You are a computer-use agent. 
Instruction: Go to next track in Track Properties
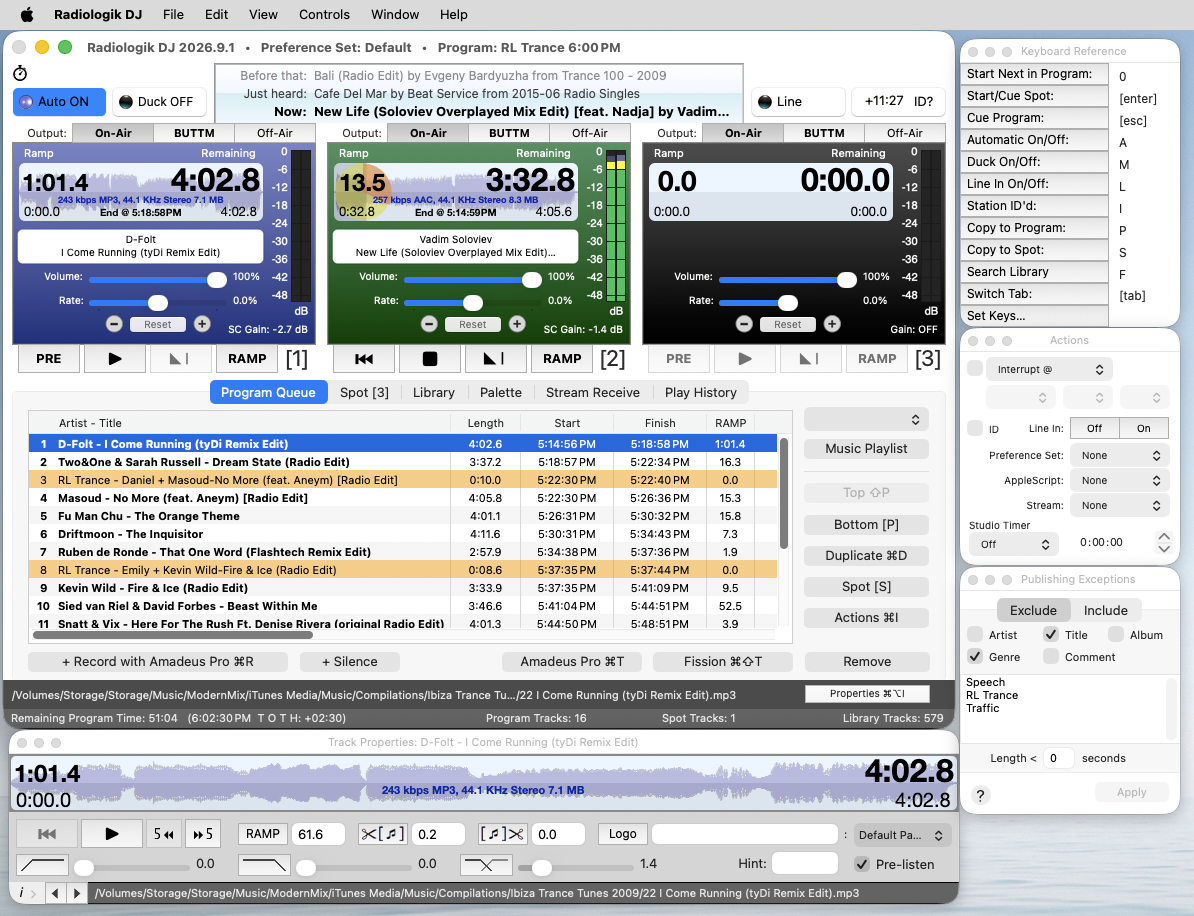pyautogui.click(x=76, y=893)
